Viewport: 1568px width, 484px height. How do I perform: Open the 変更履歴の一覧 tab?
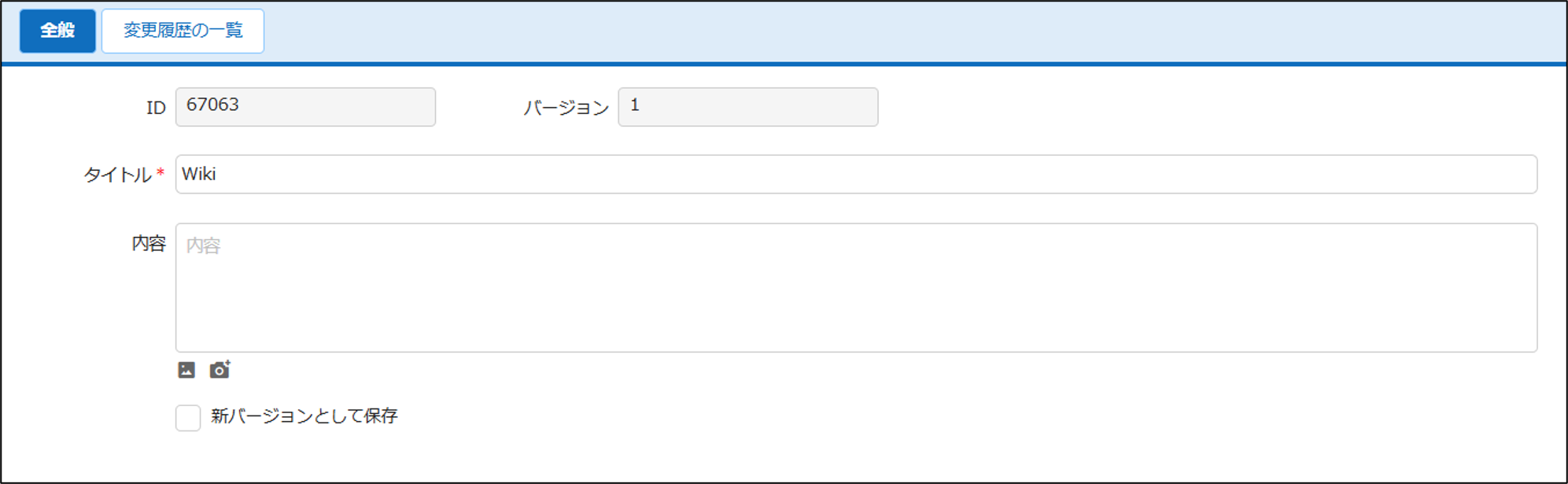[183, 31]
